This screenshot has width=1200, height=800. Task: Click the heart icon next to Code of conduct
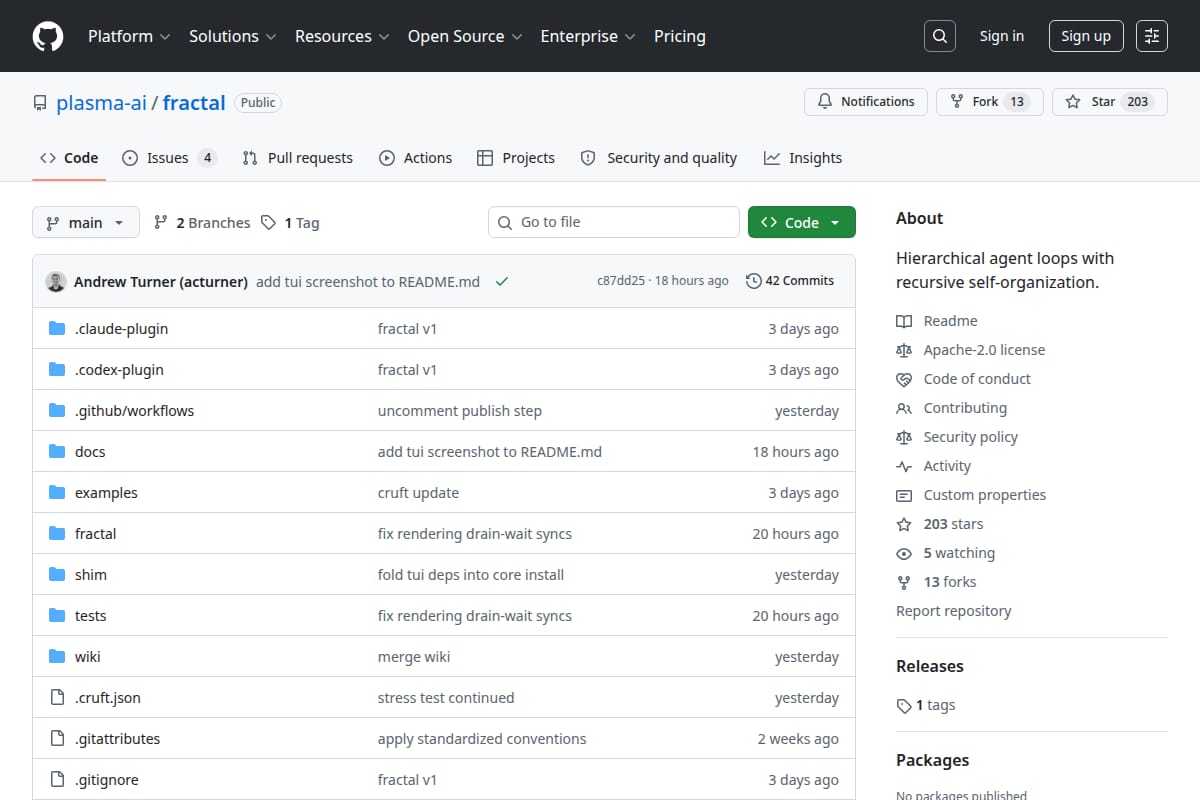pyautogui.click(x=904, y=379)
